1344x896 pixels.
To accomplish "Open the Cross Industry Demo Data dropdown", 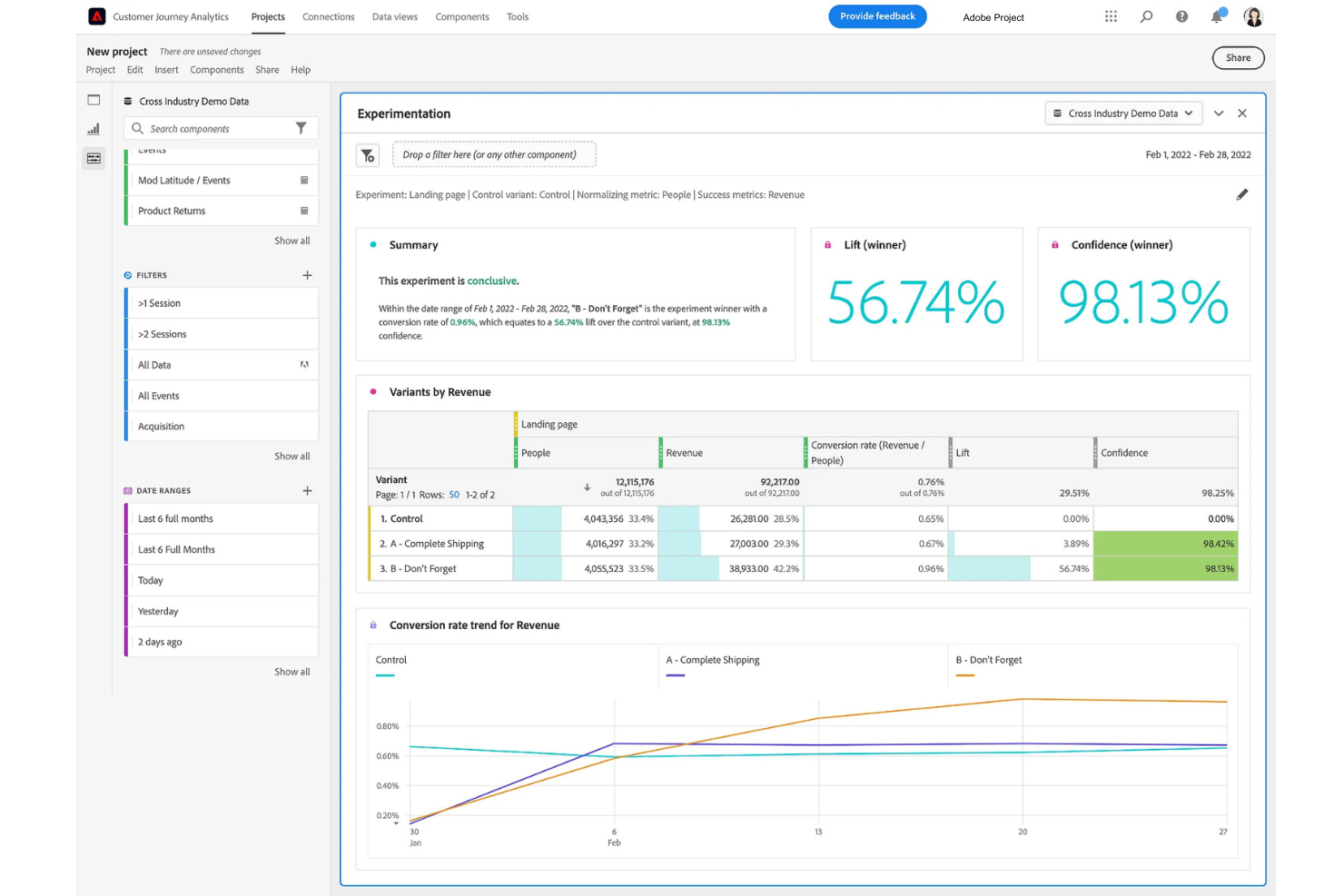I will 1123,113.
